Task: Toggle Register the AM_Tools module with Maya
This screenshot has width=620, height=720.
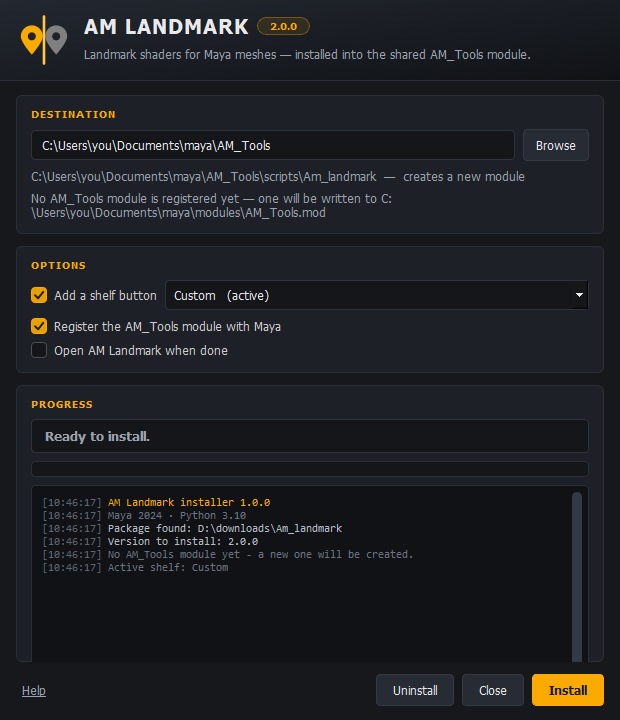Action: [x=39, y=326]
